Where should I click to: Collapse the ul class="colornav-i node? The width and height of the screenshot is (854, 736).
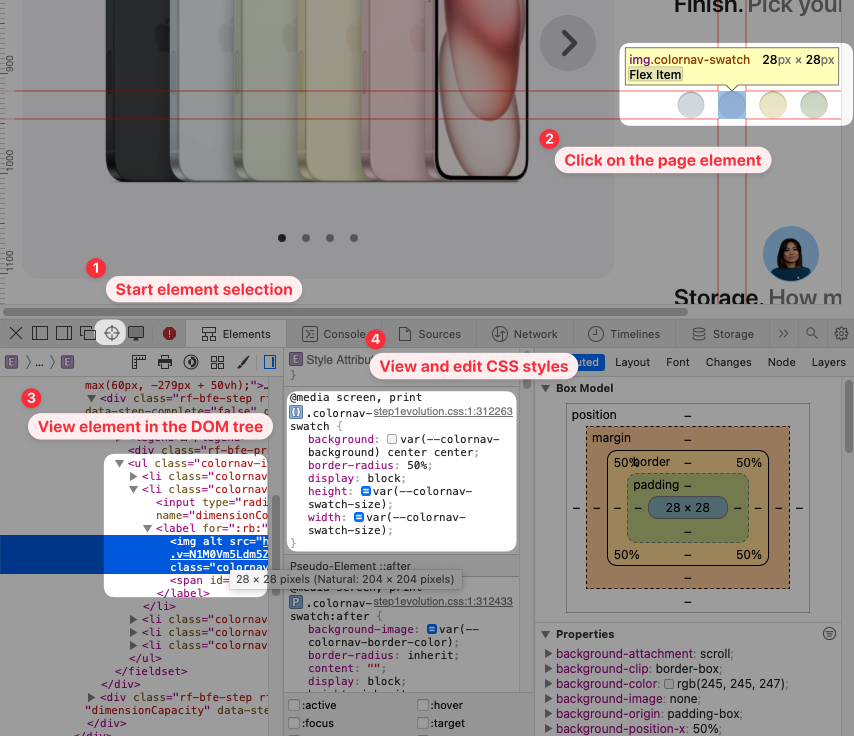coord(119,464)
